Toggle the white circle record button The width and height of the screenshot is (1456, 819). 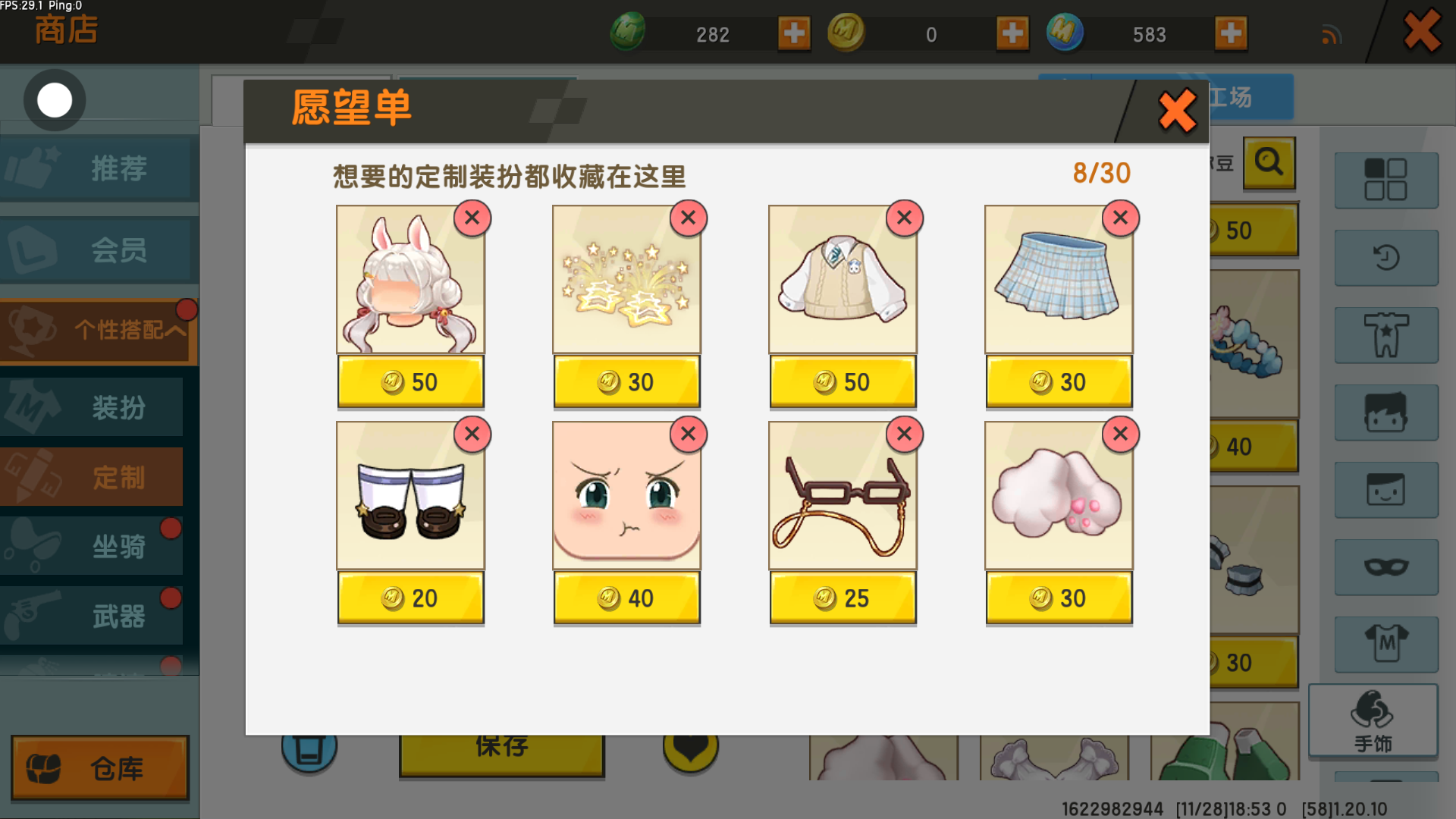pos(55,100)
